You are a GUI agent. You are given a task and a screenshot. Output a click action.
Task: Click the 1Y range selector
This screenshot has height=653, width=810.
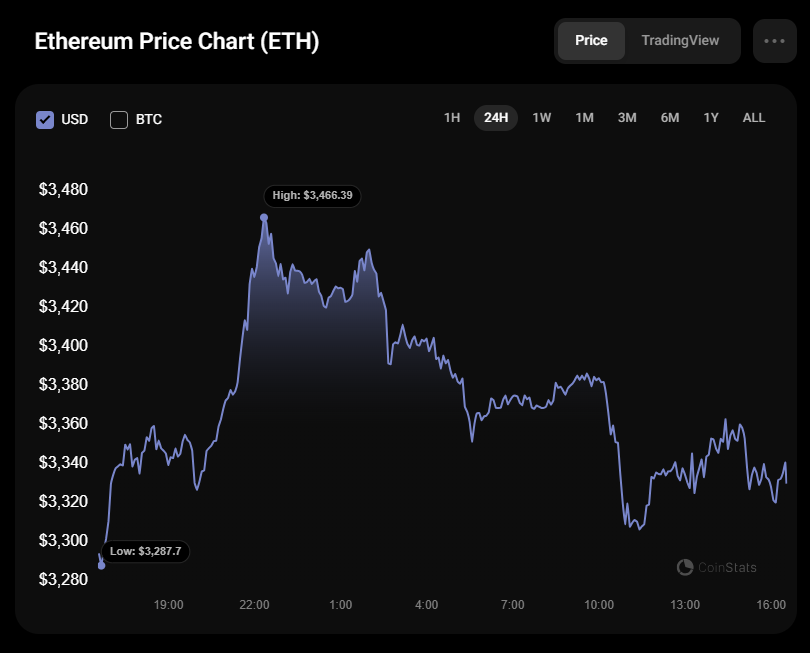(x=711, y=117)
